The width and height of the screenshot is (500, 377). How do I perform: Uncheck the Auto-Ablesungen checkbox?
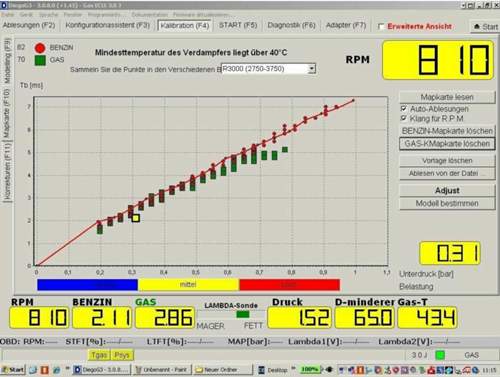point(404,109)
